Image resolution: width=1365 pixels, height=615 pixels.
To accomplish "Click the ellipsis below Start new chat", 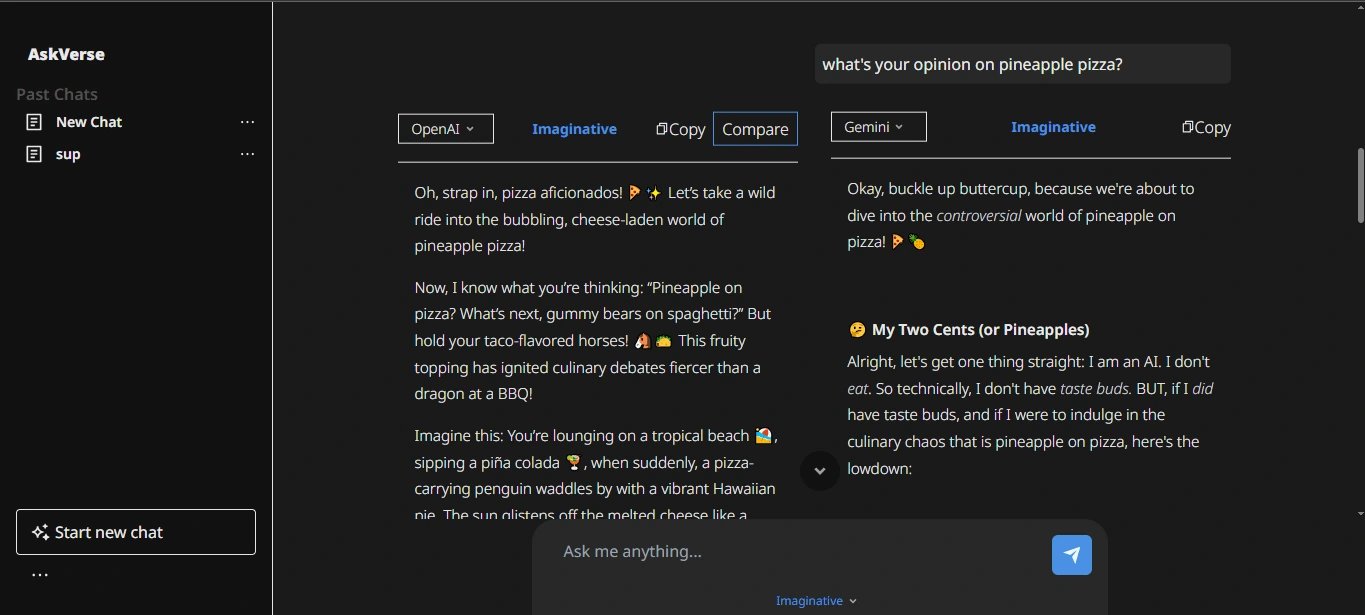I will tap(40, 575).
